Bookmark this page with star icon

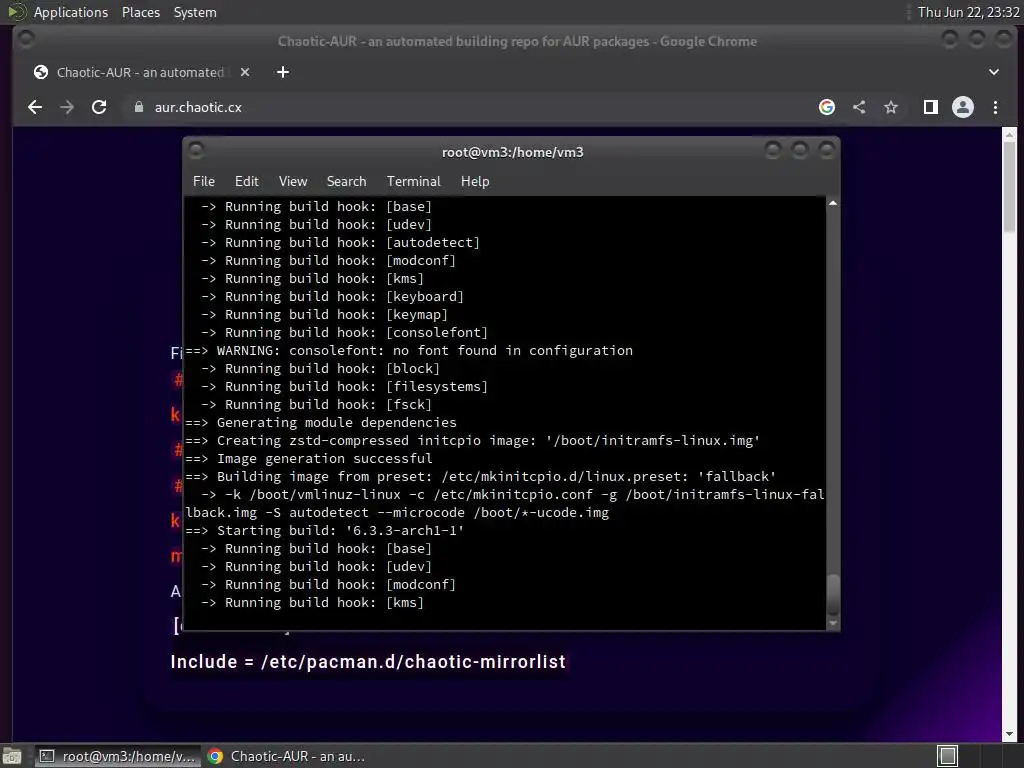click(891, 107)
